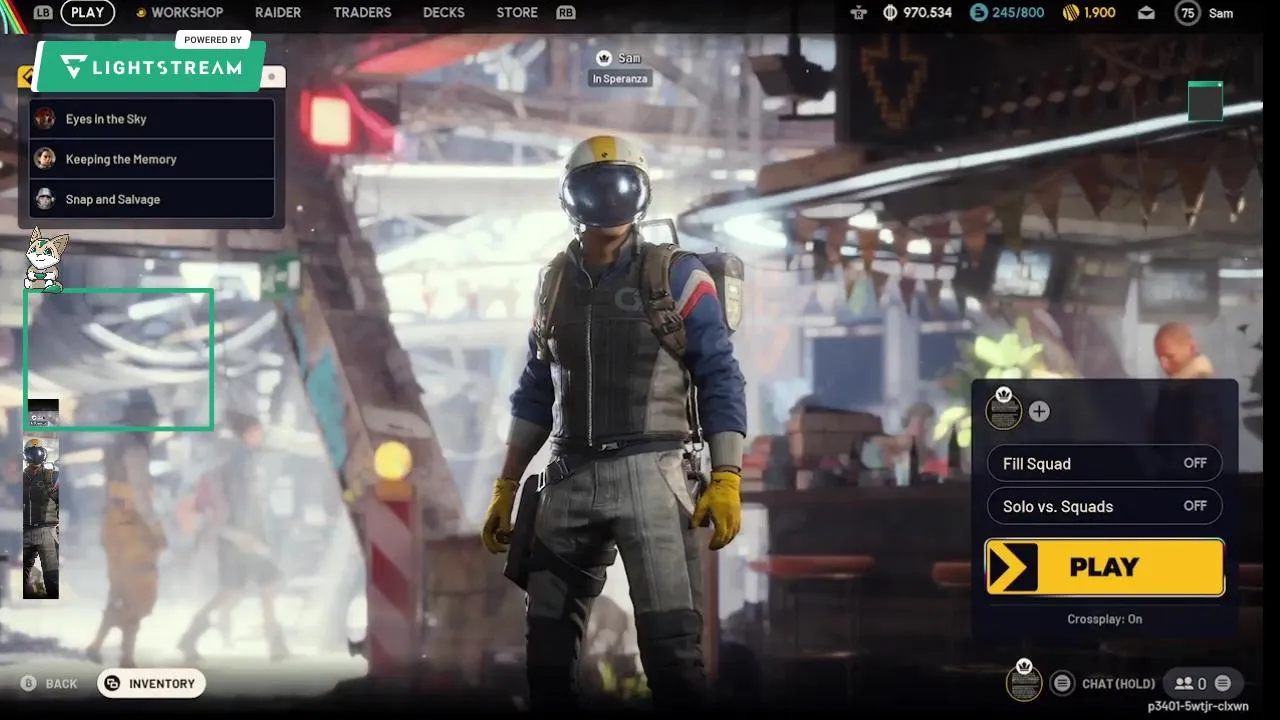Click the session ID p3401-5wtjr-clxwn
Image resolution: width=1280 pixels, height=720 pixels.
[x=1198, y=707]
